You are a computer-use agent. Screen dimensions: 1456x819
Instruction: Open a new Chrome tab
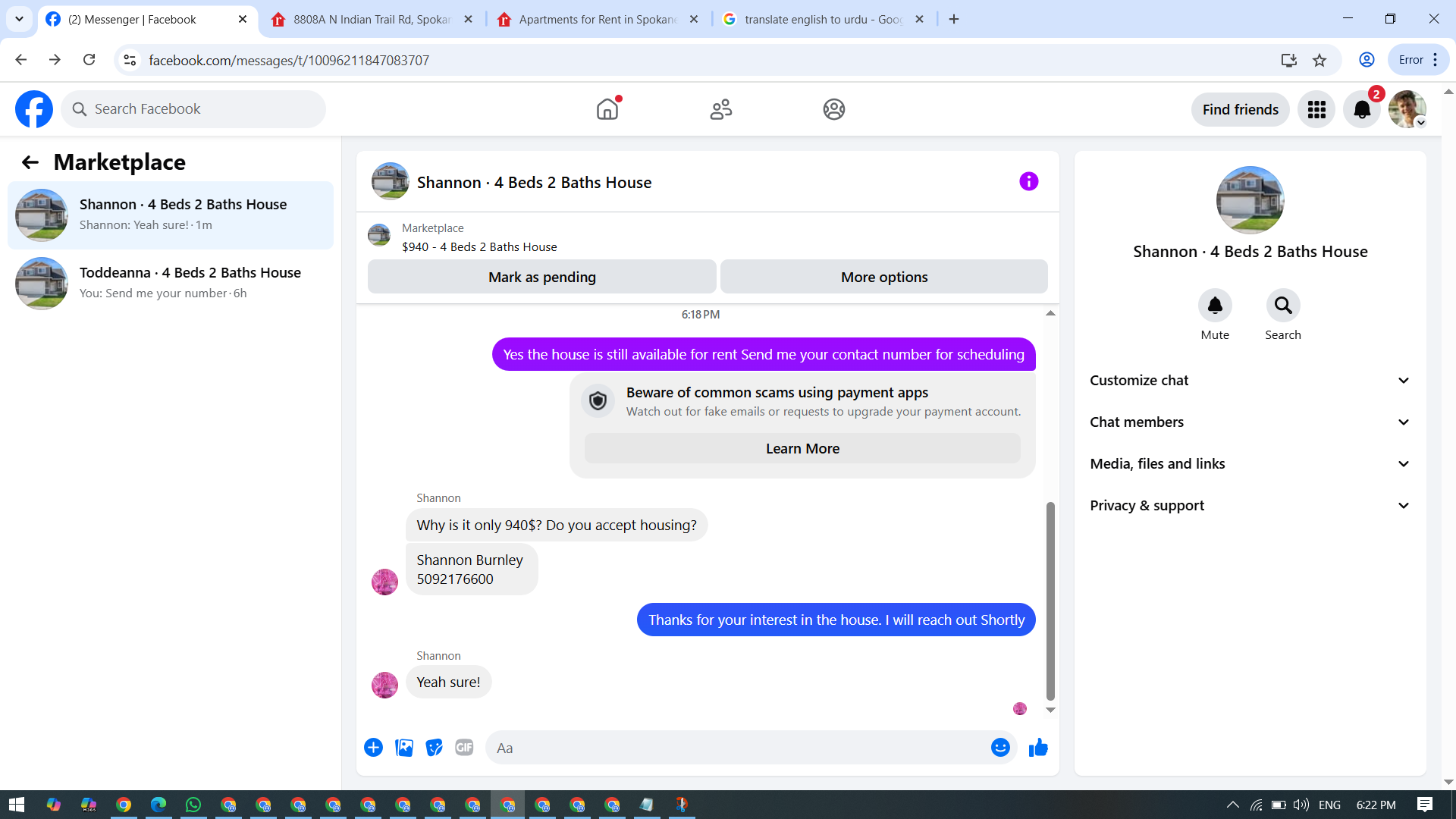tap(954, 20)
